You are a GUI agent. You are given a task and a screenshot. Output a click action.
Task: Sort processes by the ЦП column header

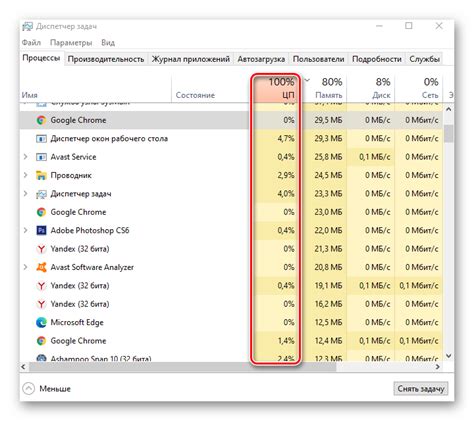[276, 88]
